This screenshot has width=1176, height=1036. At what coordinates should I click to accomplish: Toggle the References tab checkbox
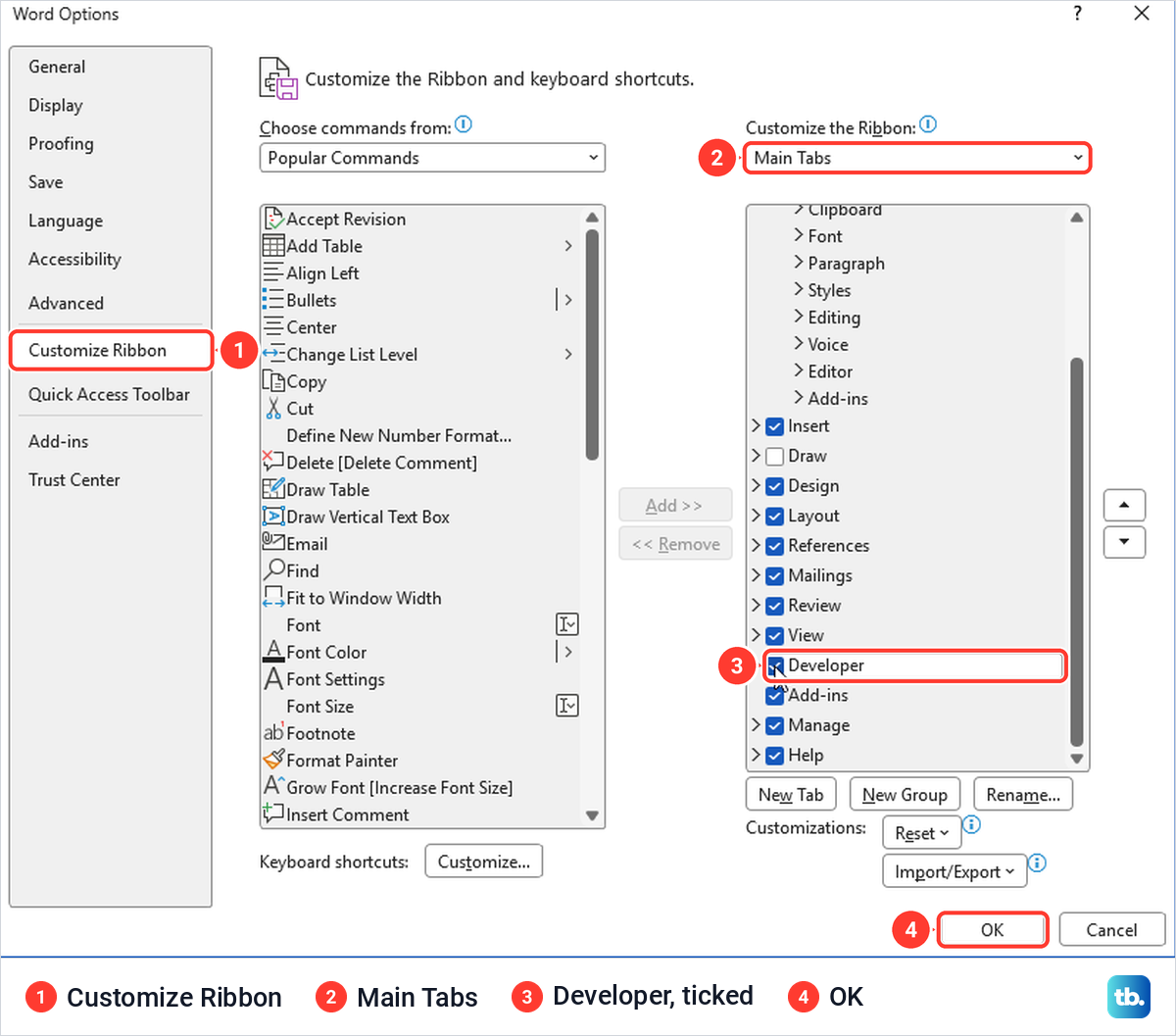click(x=774, y=546)
